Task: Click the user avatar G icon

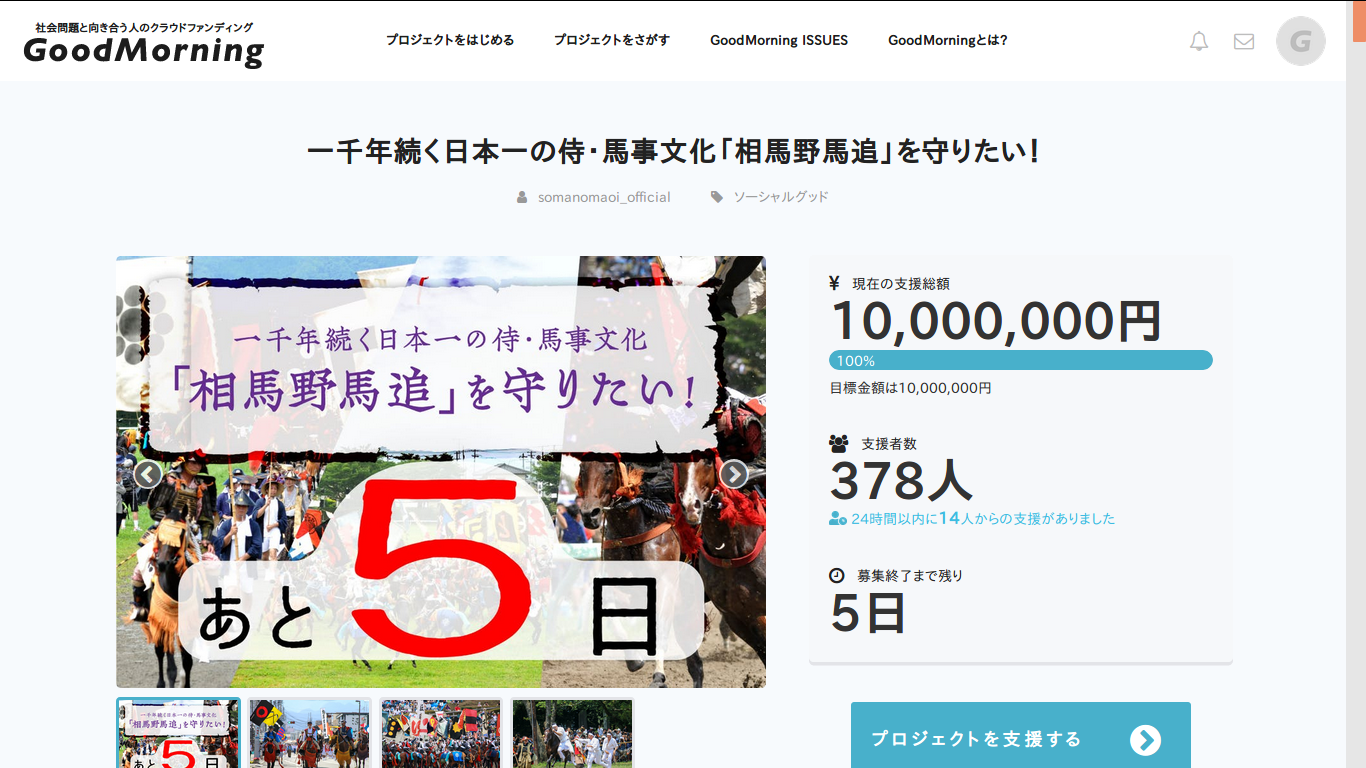Action: pos(1300,41)
